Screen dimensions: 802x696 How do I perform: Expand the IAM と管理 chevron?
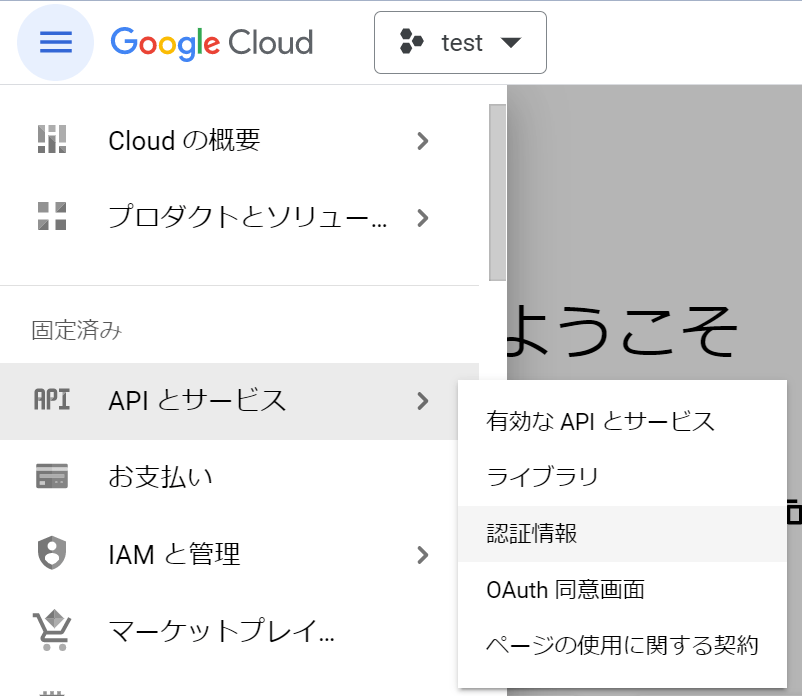point(422,555)
